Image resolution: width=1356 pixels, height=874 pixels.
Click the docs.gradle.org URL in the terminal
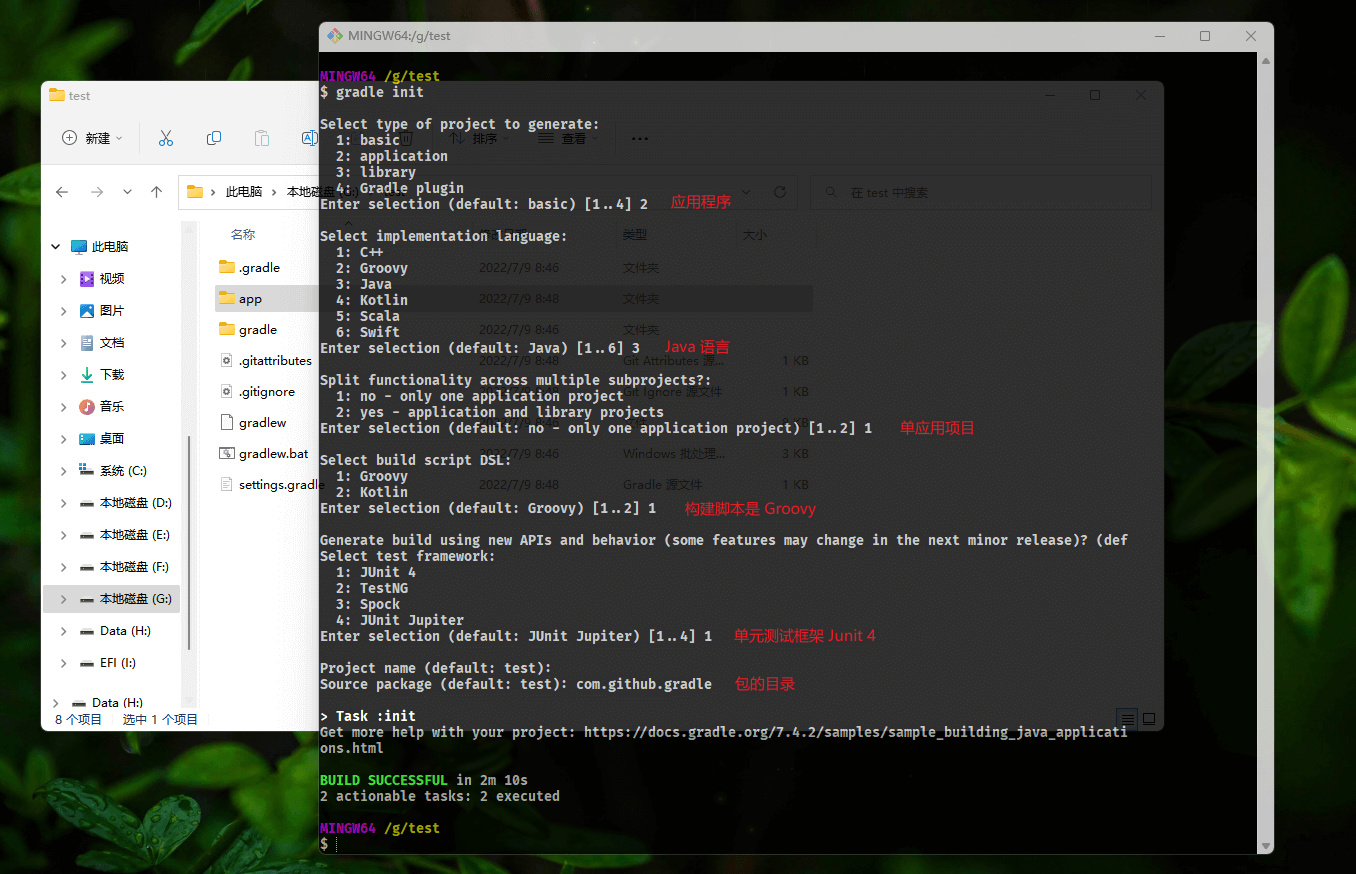point(855,732)
